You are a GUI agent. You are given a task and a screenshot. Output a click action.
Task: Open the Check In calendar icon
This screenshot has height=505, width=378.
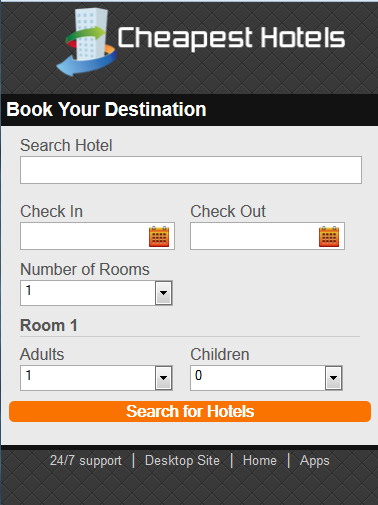click(x=159, y=236)
